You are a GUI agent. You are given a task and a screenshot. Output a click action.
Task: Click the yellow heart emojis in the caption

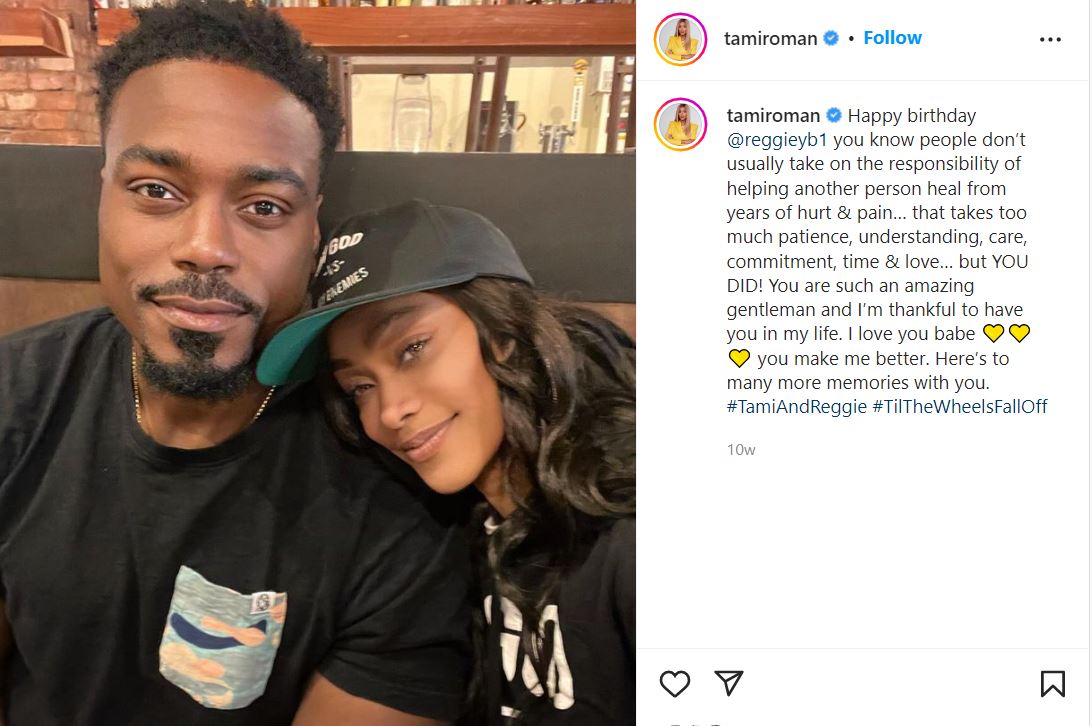coord(1006,334)
